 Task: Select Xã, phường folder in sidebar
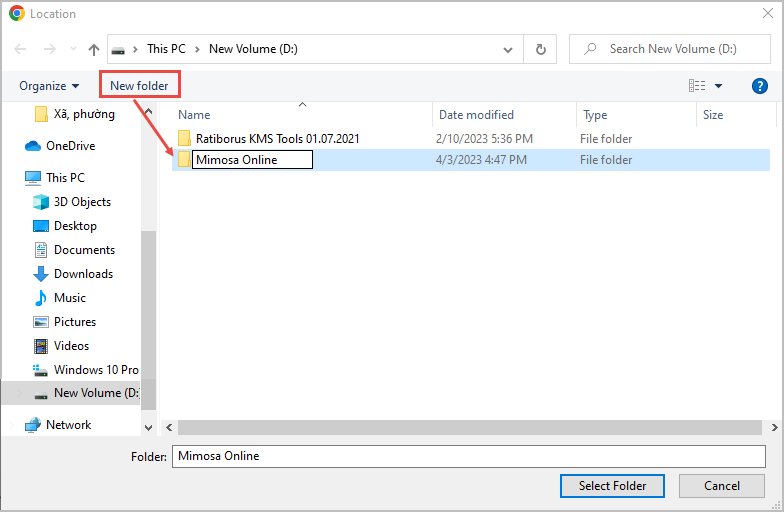pos(75,114)
